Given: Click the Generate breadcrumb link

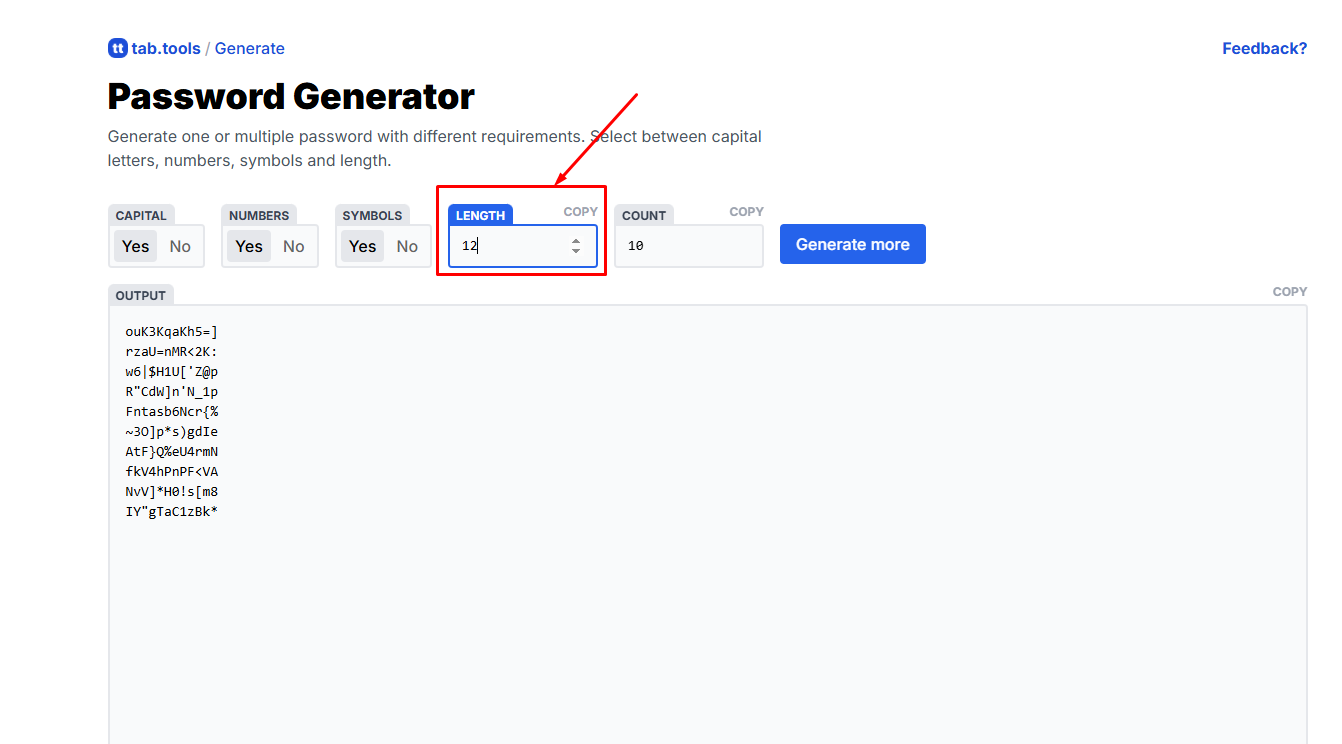Looking at the screenshot, I should (249, 48).
